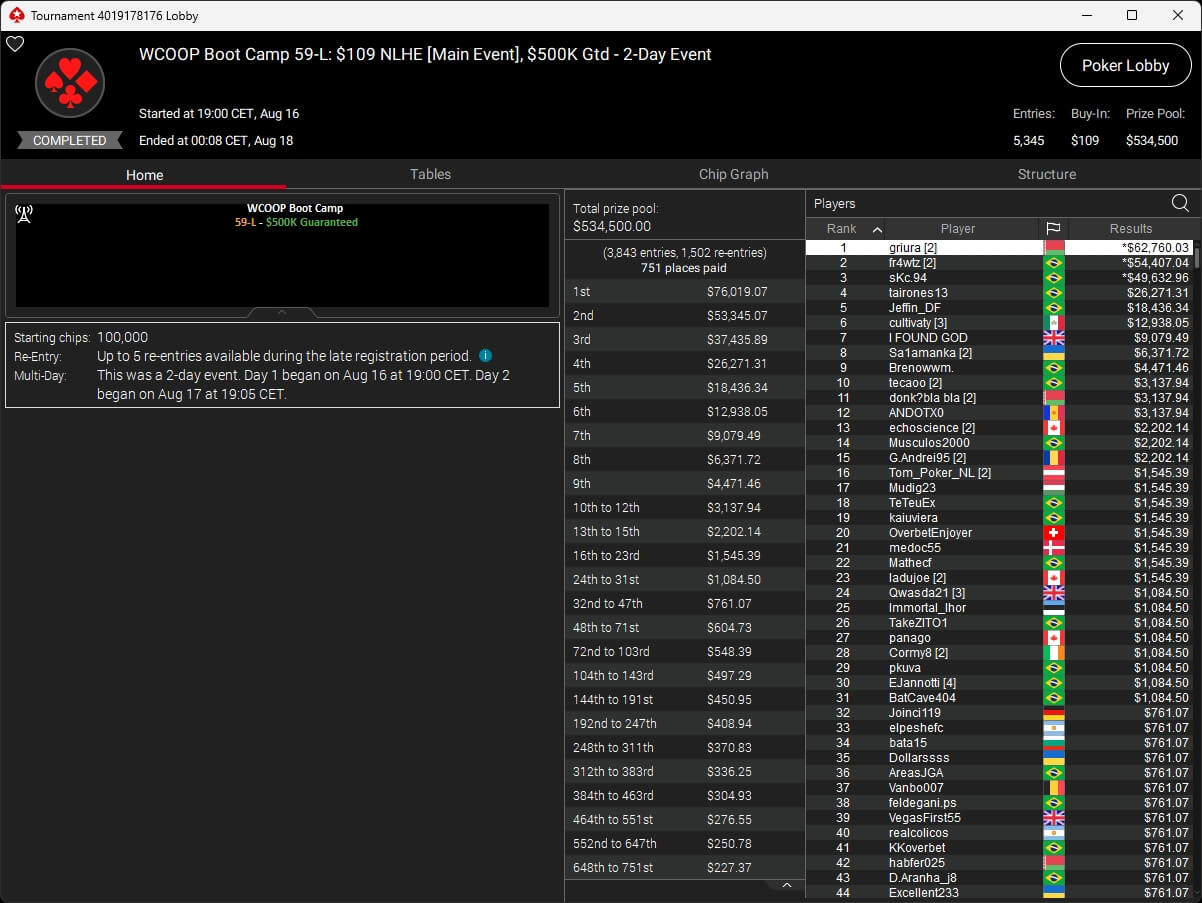
Task: Click the 648th to 751st payout row
Action: coord(685,868)
